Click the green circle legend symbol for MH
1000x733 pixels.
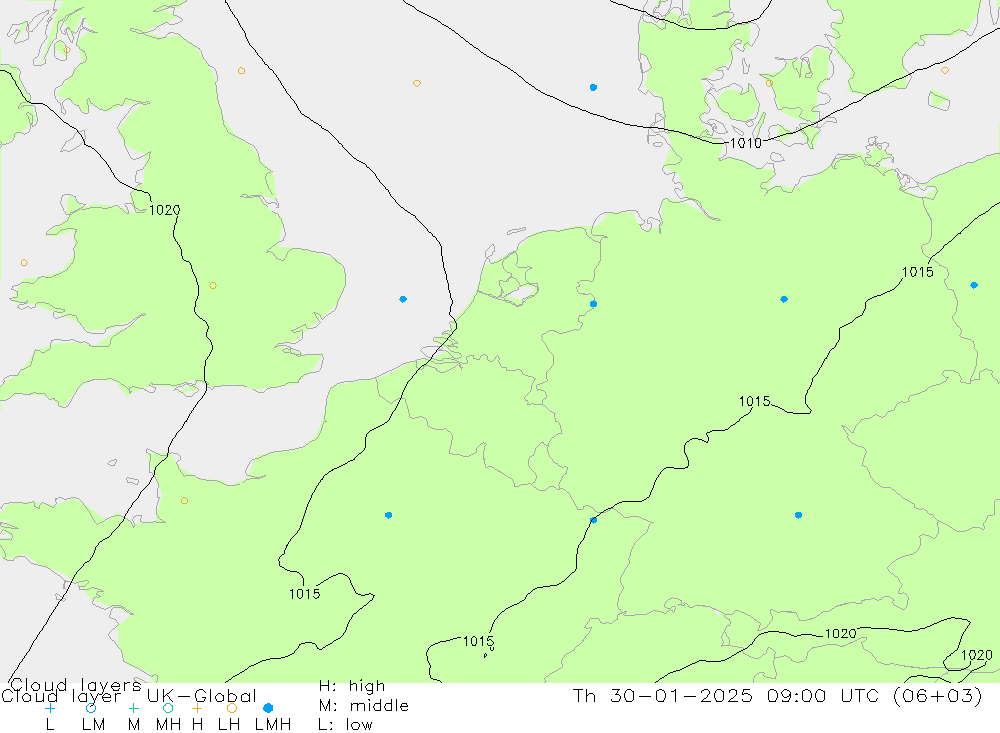(168, 708)
